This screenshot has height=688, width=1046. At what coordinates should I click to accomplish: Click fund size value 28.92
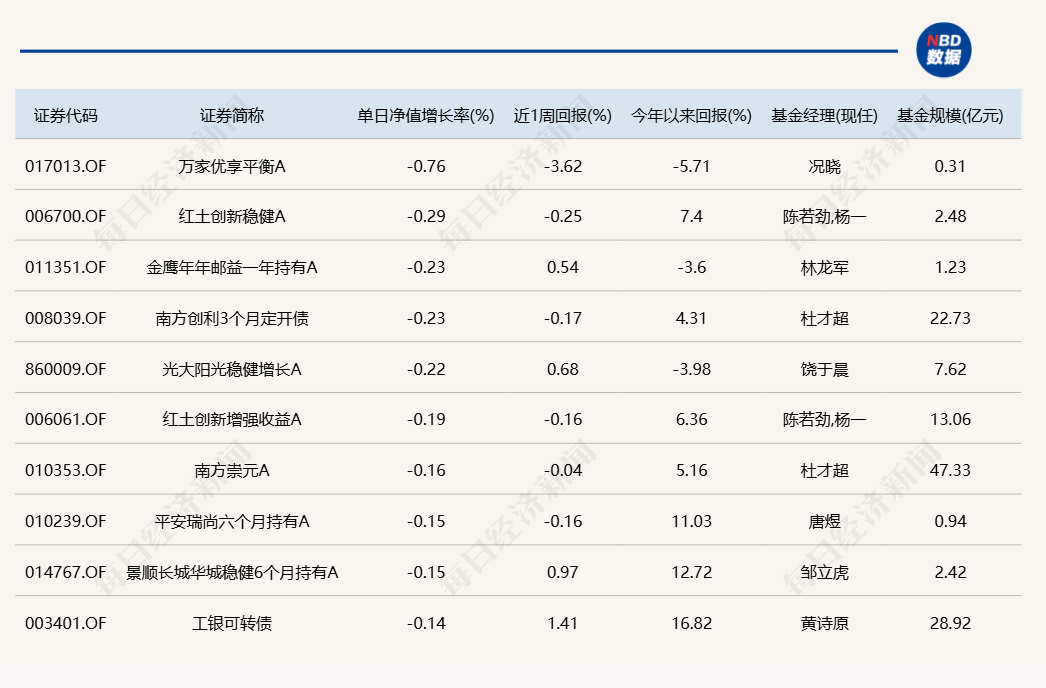tap(950, 623)
